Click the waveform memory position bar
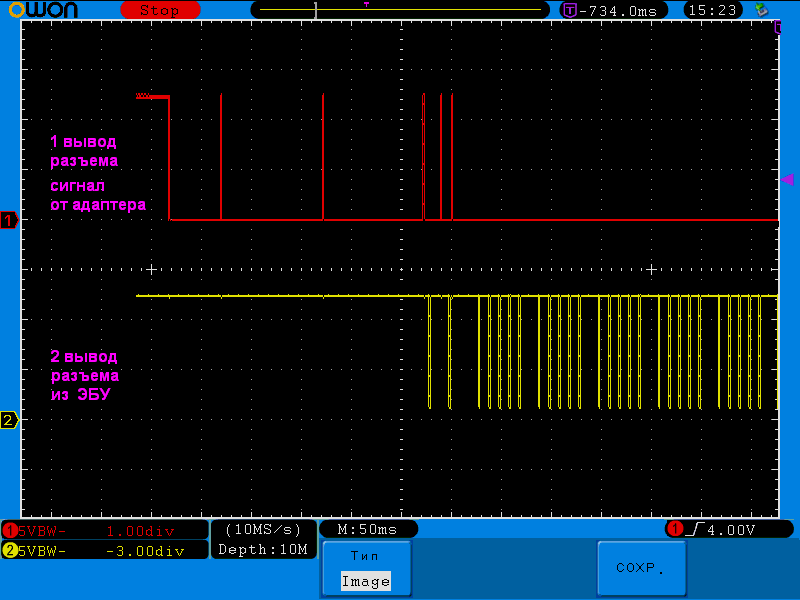Viewport: 800px width, 600px height. coord(400,10)
